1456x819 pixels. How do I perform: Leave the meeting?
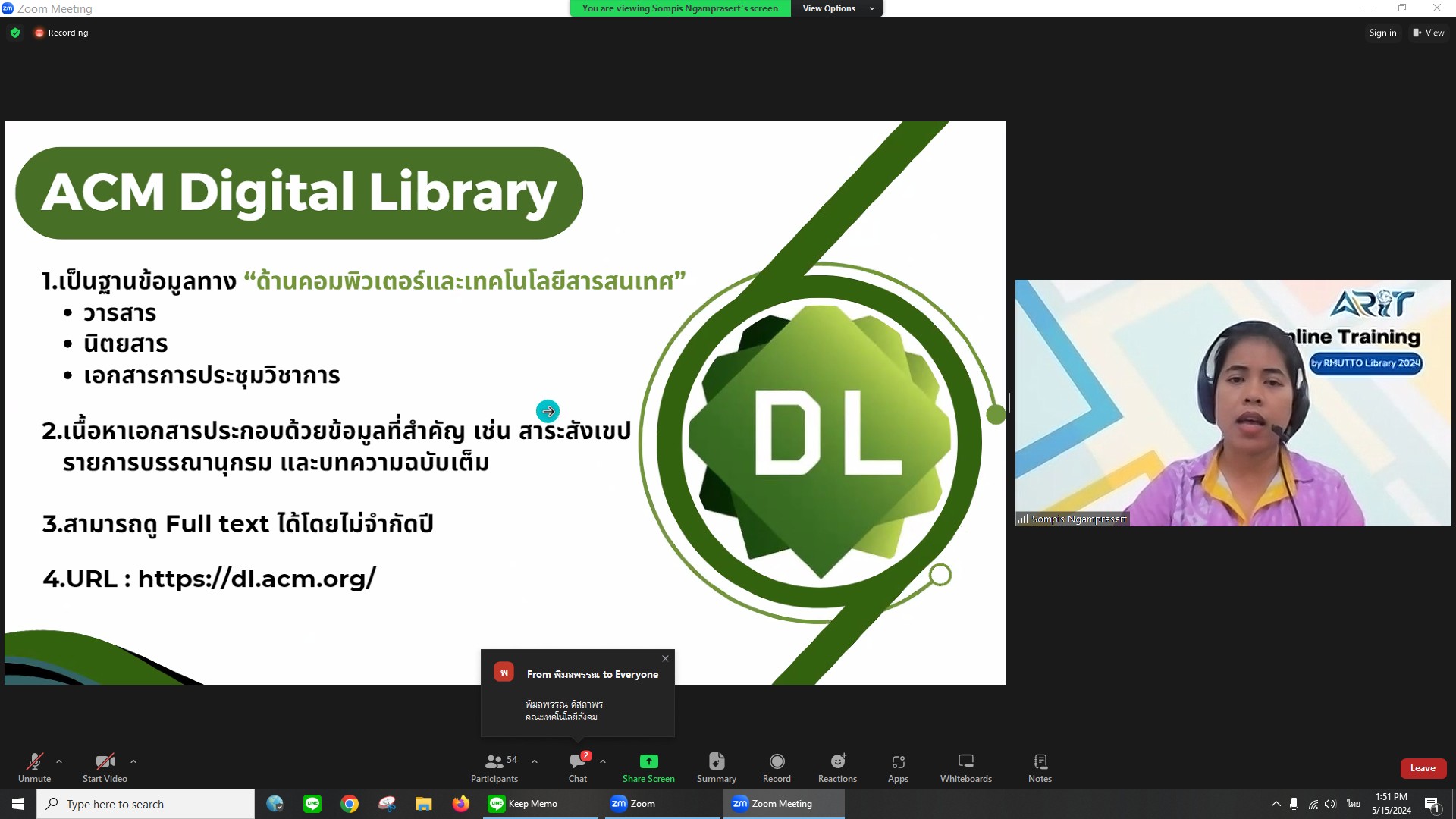1423,768
